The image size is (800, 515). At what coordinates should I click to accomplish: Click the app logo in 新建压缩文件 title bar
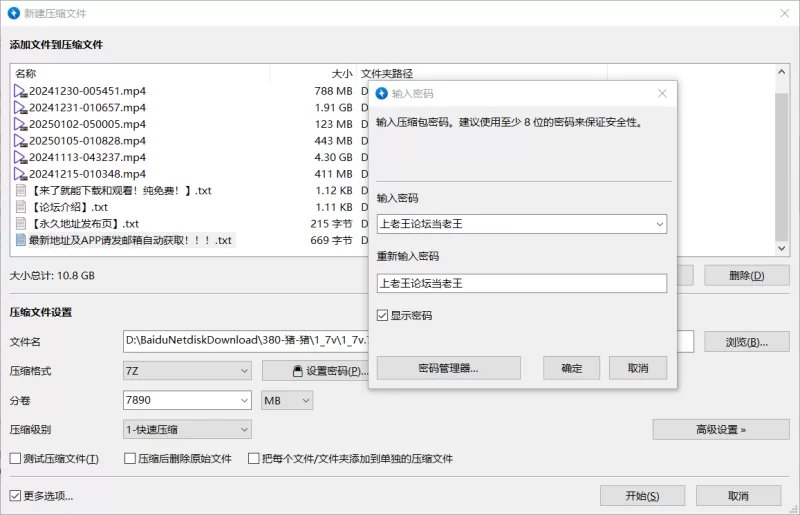[x=14, y=13]
